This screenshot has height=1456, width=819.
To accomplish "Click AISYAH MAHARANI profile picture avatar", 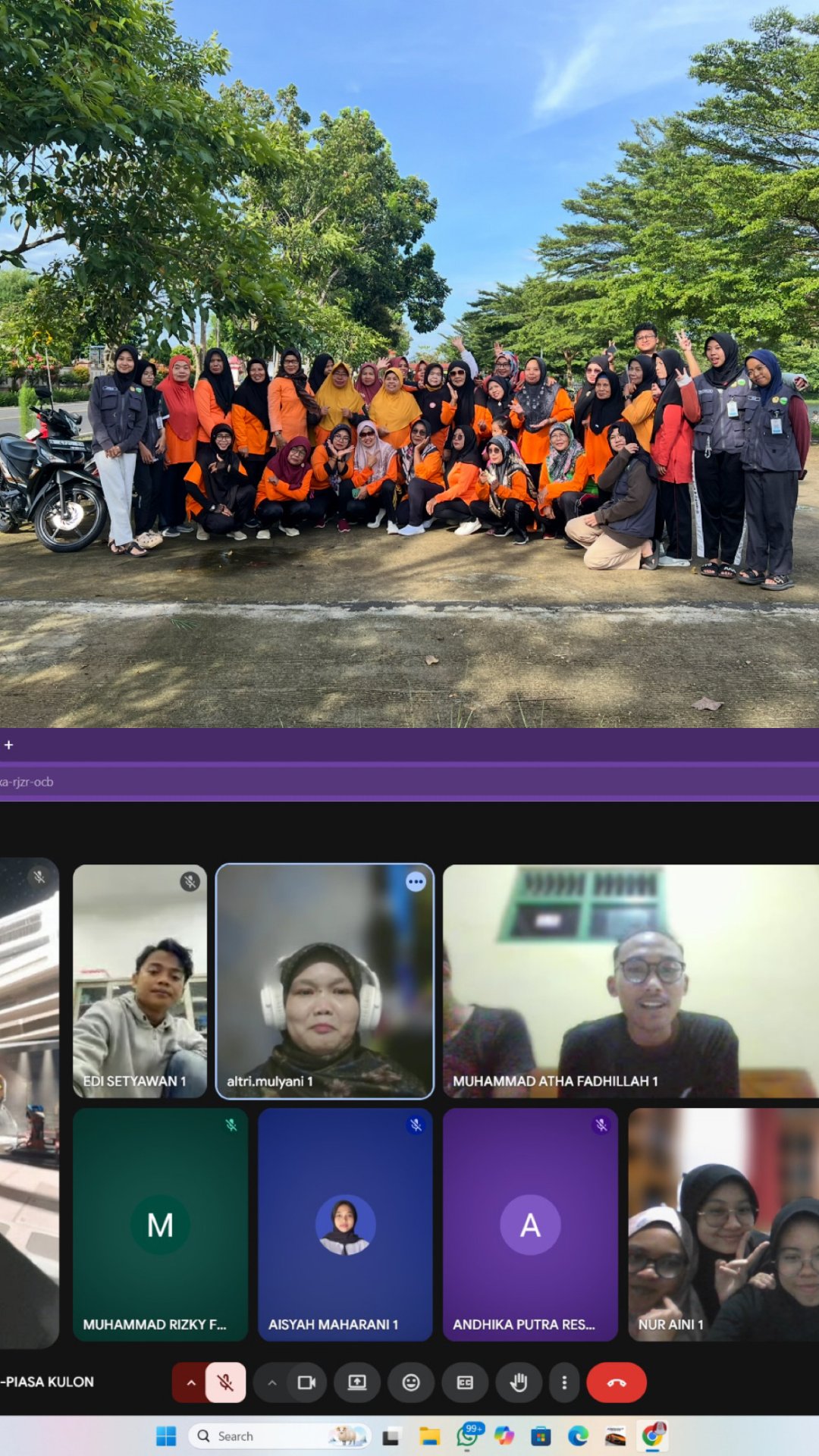I will (345, 1225).
